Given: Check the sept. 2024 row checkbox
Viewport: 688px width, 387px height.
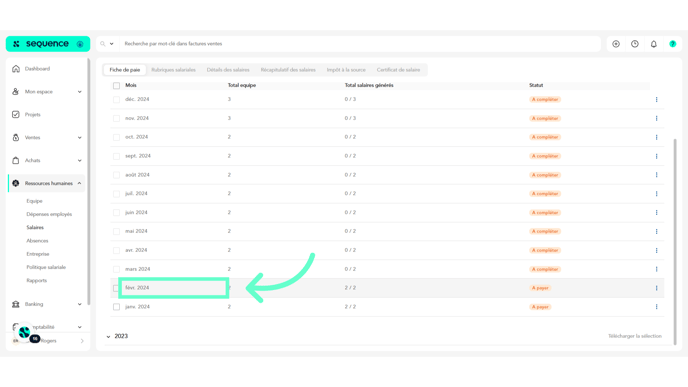Looking at the screenshot, I should click(116, 156).
